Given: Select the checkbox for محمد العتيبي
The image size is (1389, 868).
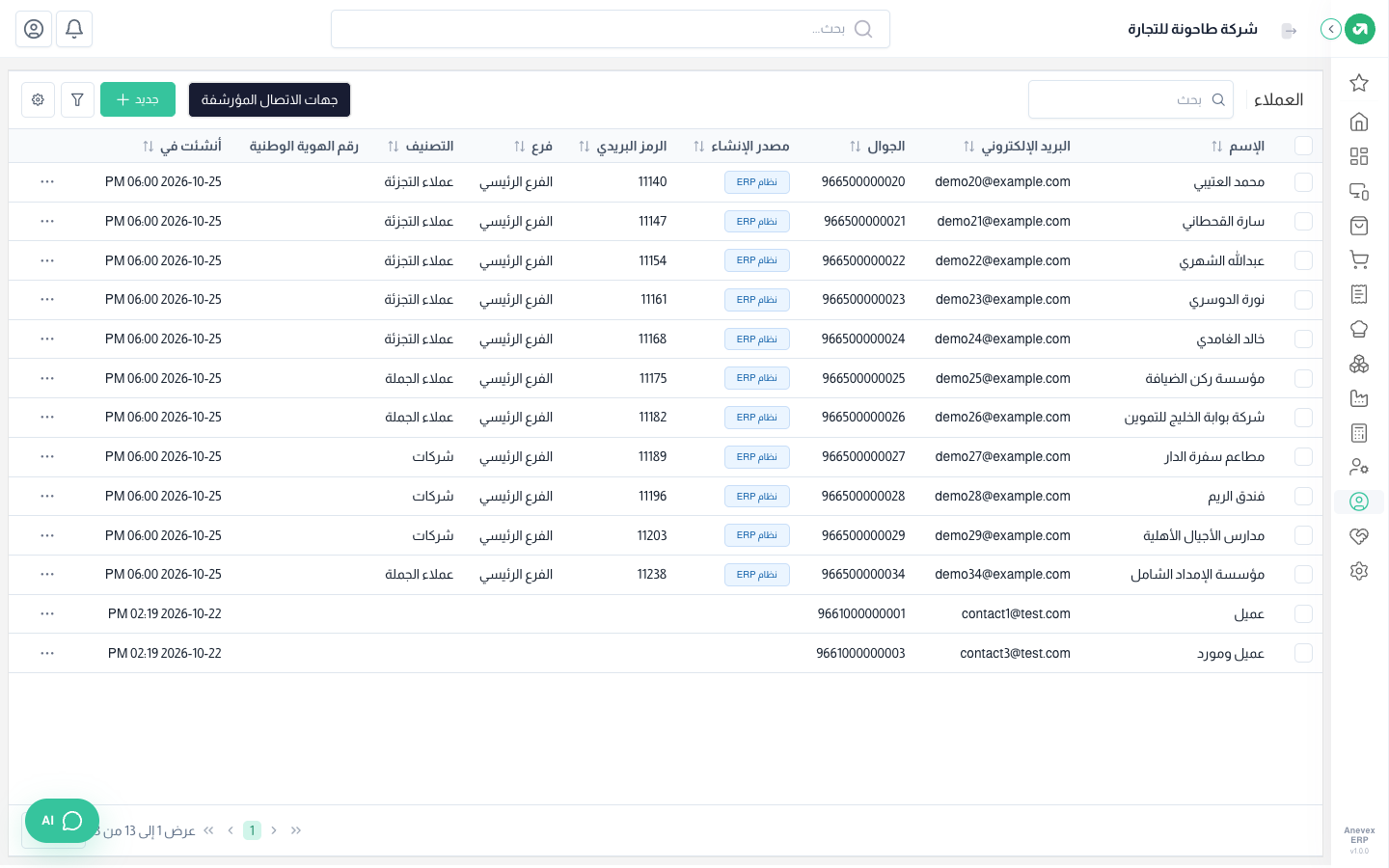Looking at the screenshot, I should pyautogui.click(x=1304, y=181).
